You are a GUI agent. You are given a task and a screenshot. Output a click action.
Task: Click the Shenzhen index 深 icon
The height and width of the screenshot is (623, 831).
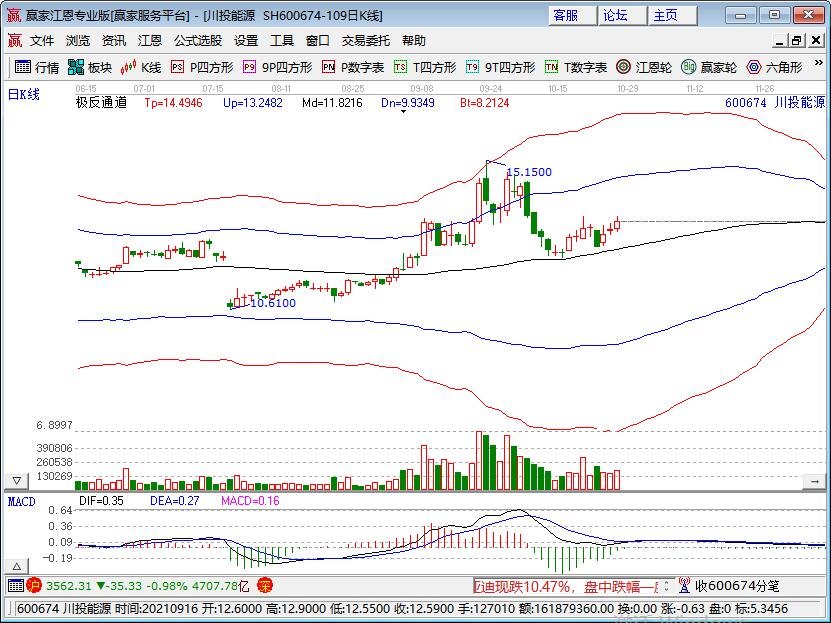click(x=265, y=586)
